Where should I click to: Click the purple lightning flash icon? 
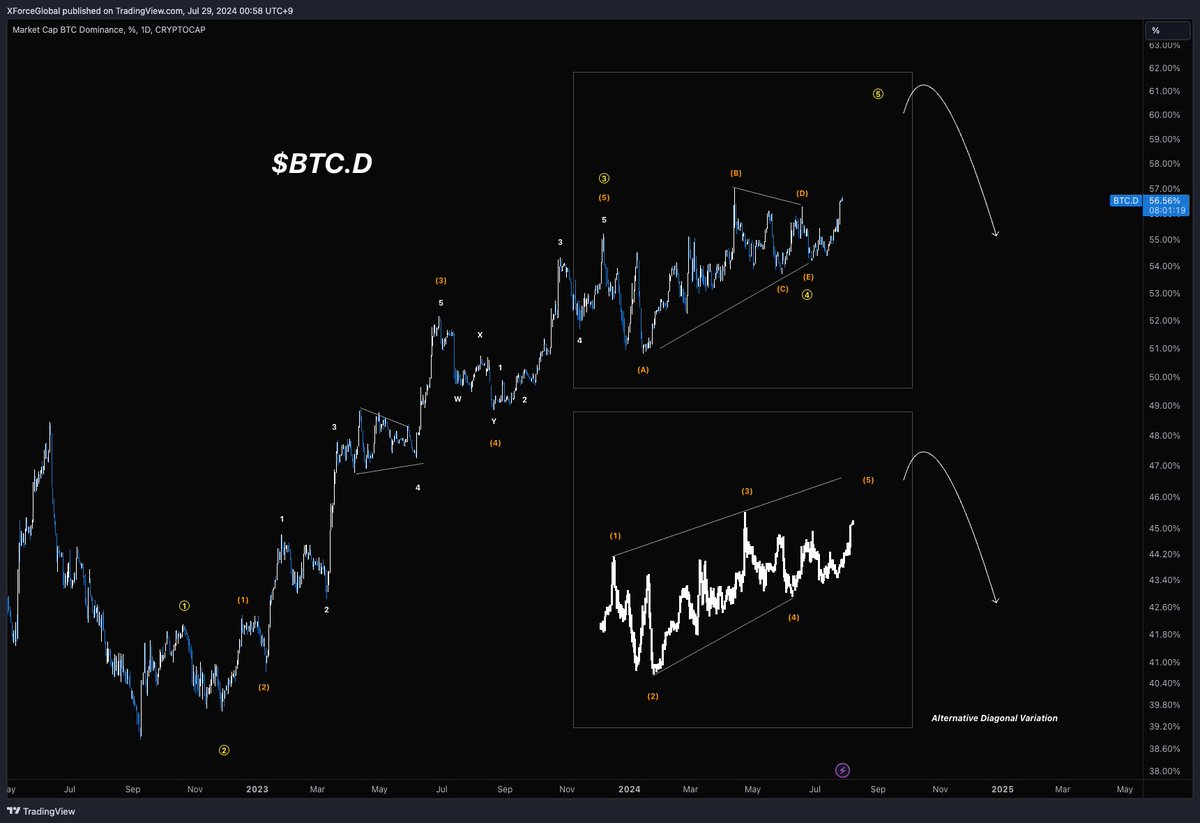(842, 770)
